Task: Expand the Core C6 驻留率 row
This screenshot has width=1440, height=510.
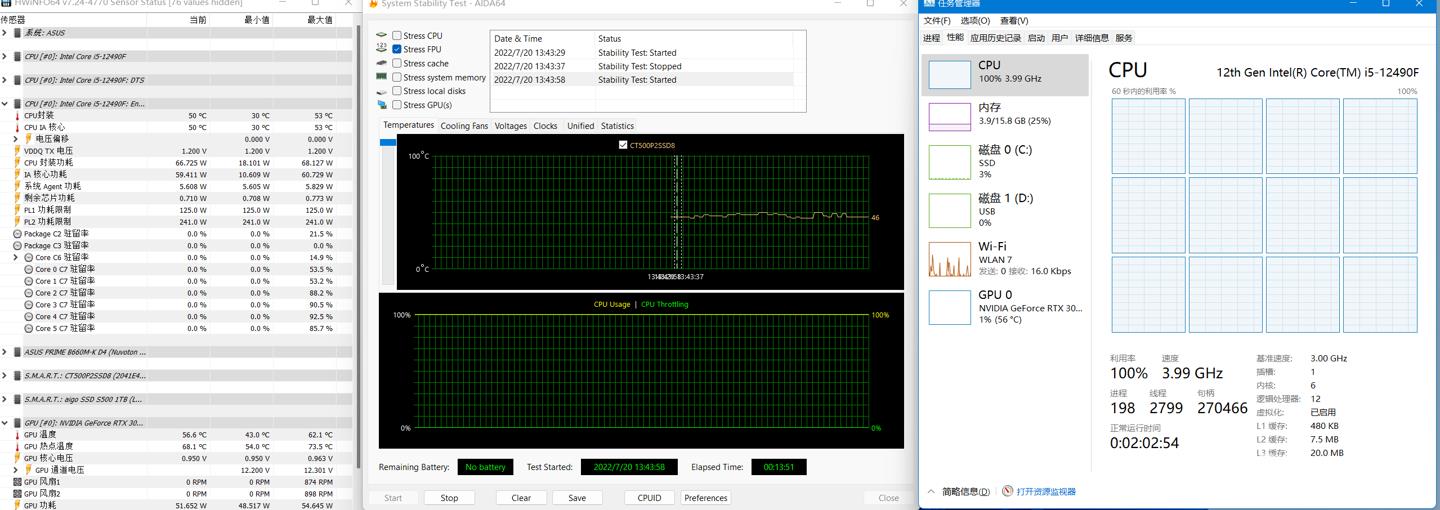Action: [x=16, y=258]
